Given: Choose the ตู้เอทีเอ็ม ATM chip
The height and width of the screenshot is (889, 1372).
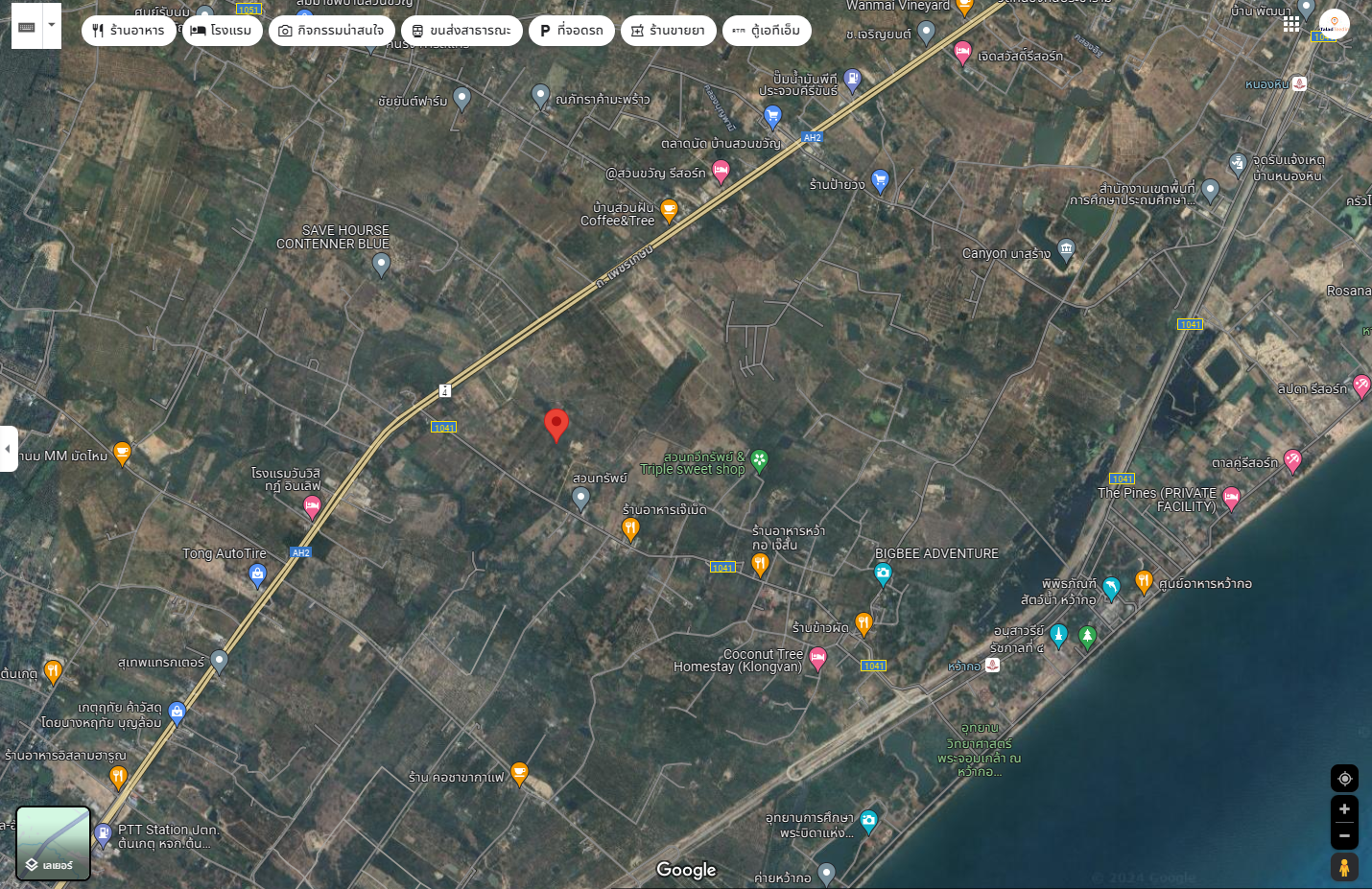Looking at the screenshot, I should coord(767,31).
